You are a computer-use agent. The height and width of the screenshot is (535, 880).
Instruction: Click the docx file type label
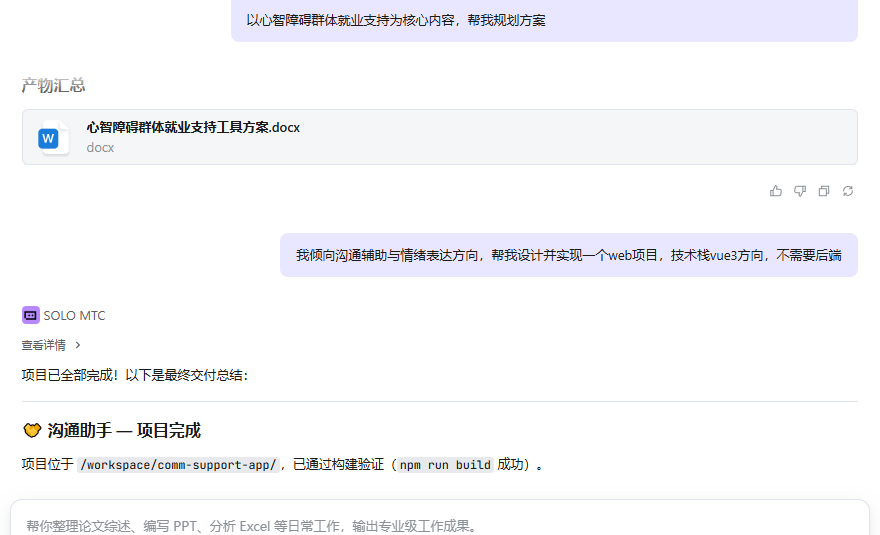click(100, 148)
